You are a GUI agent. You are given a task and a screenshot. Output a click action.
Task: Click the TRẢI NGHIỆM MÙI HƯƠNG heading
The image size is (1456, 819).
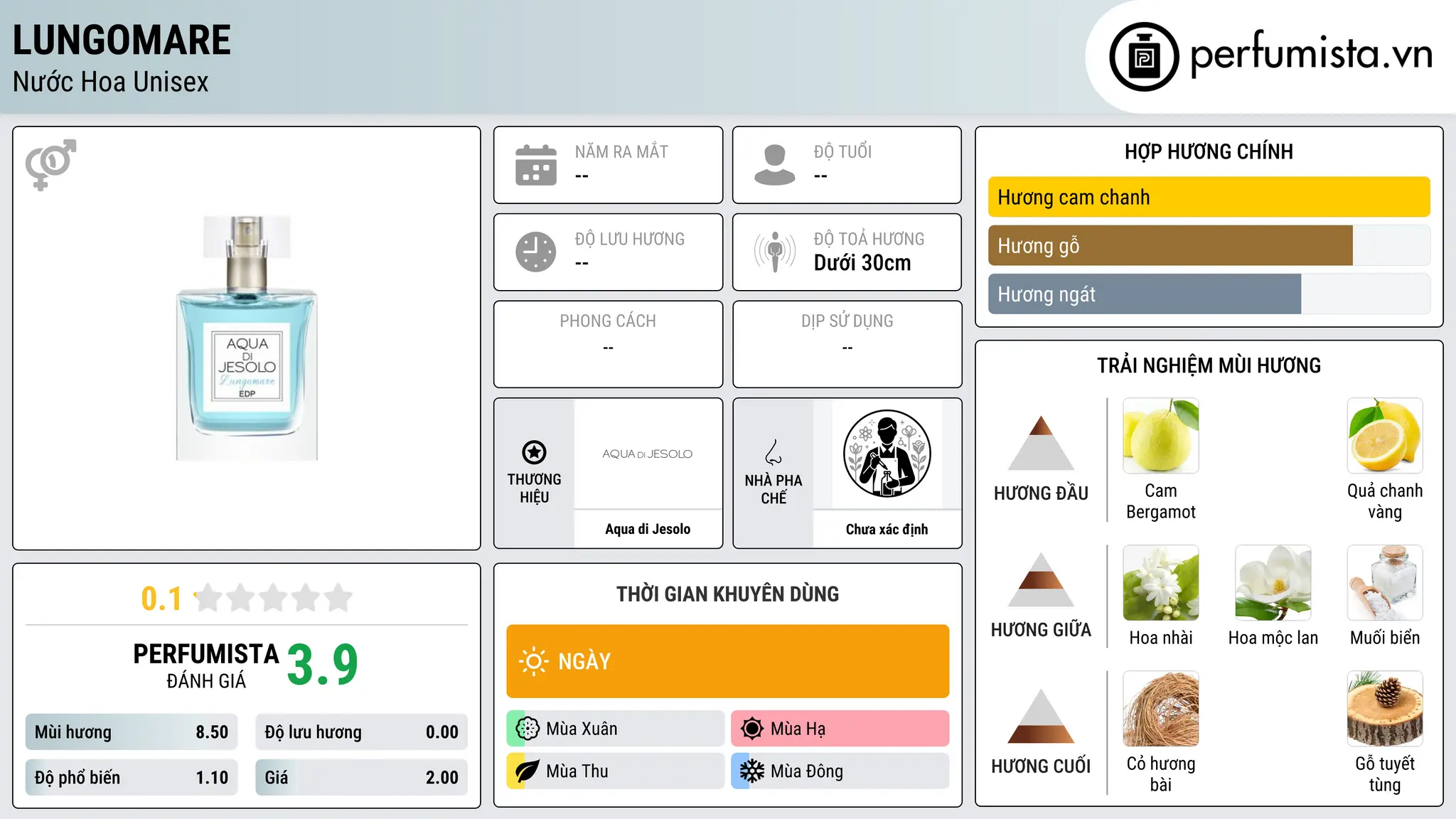point(1209,365)
